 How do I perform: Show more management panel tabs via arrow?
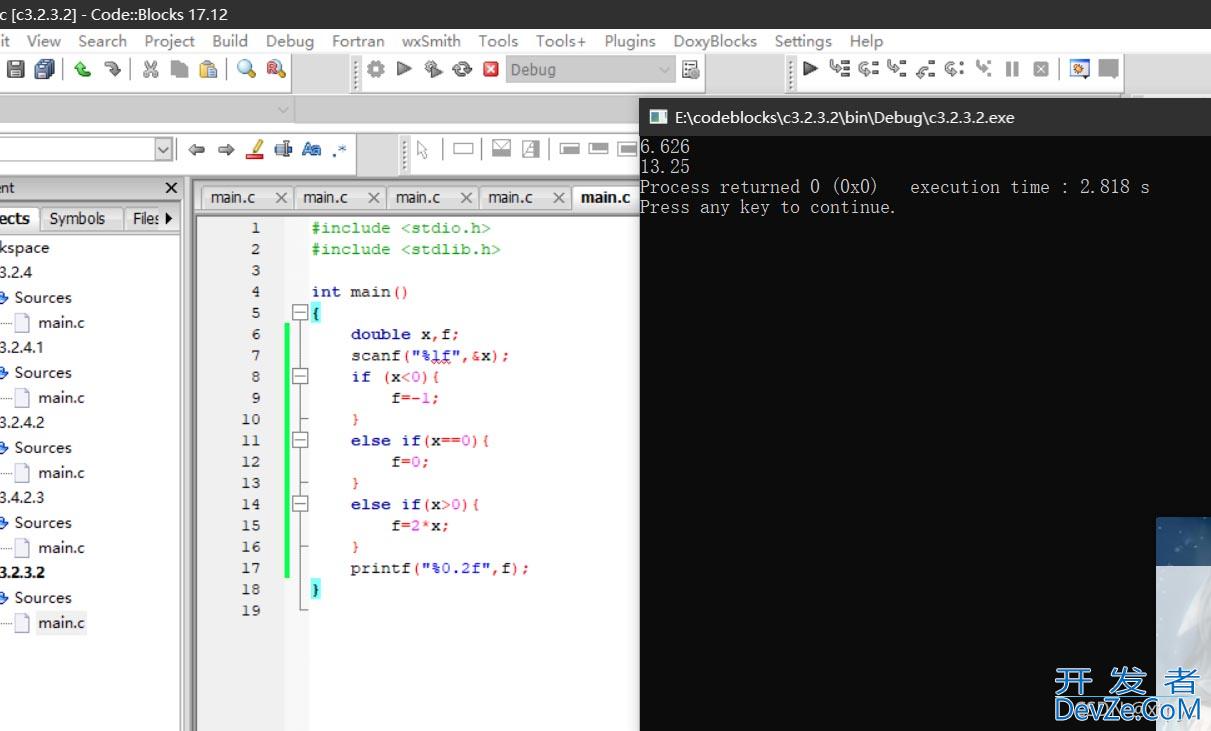pos(169,218)
